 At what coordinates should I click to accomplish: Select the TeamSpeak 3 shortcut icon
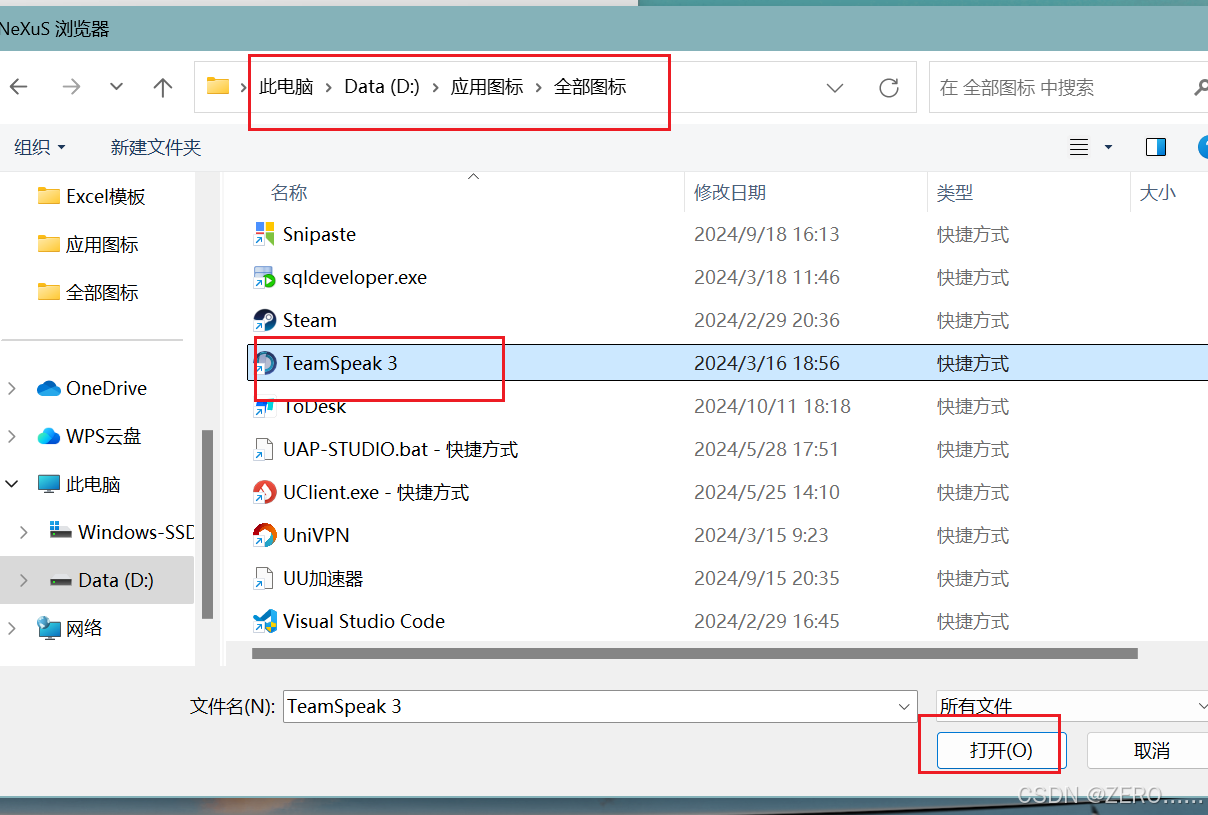click(264, 364)
